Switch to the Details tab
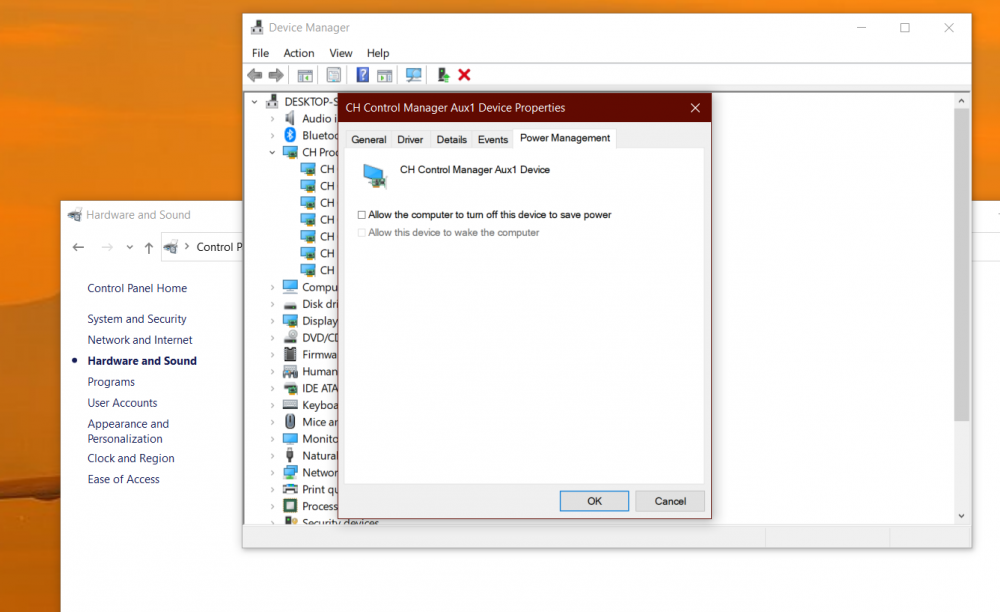The image size is (1000, 612). (x=452, y=140)
